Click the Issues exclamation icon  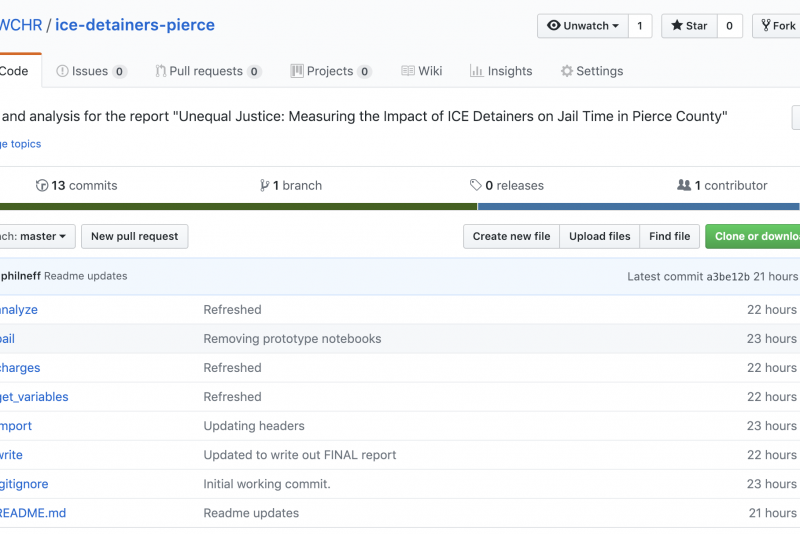62,71
